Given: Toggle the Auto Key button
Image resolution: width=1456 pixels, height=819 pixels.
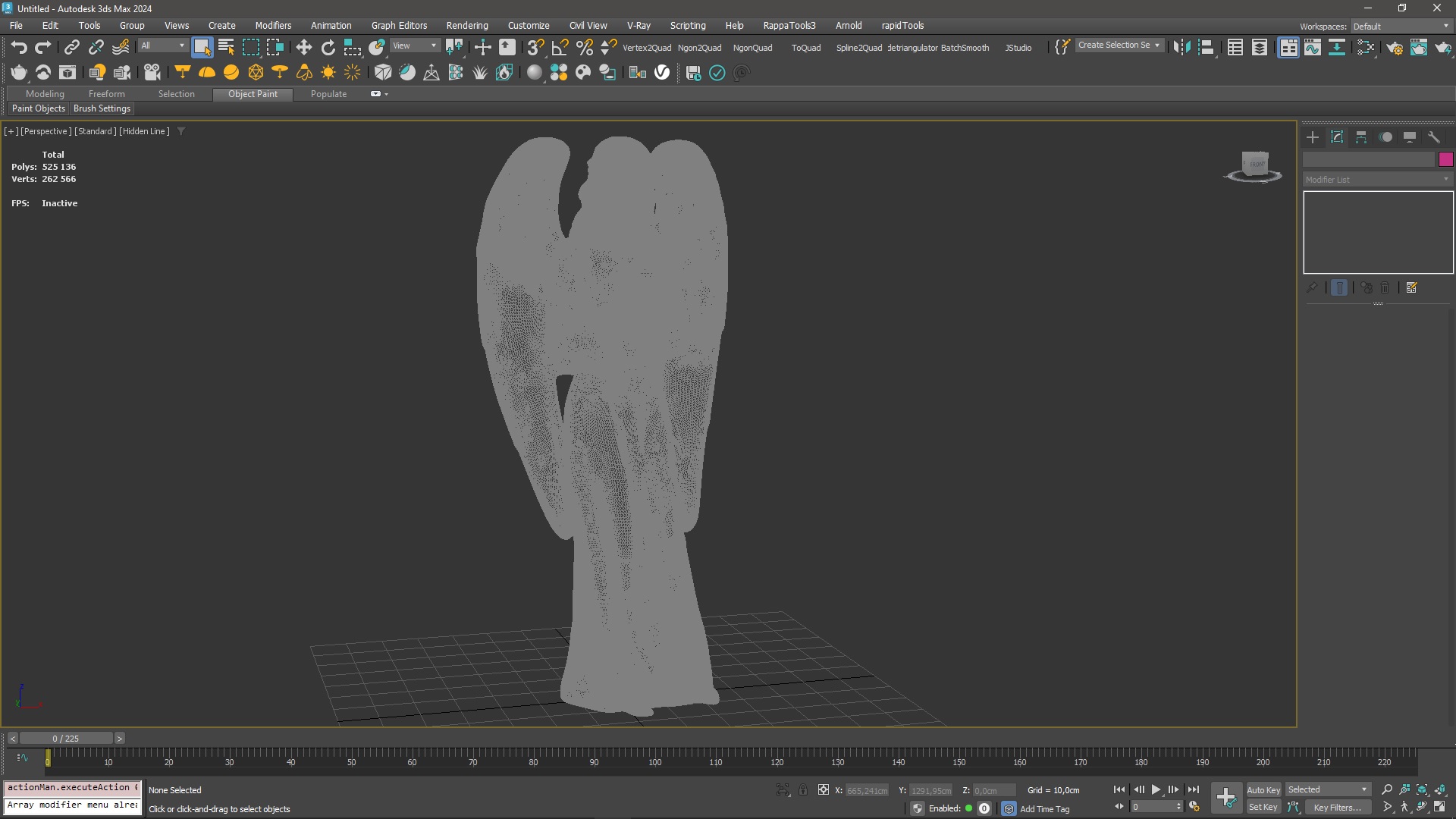Looking at the screenshot, I should point(1263,789).
